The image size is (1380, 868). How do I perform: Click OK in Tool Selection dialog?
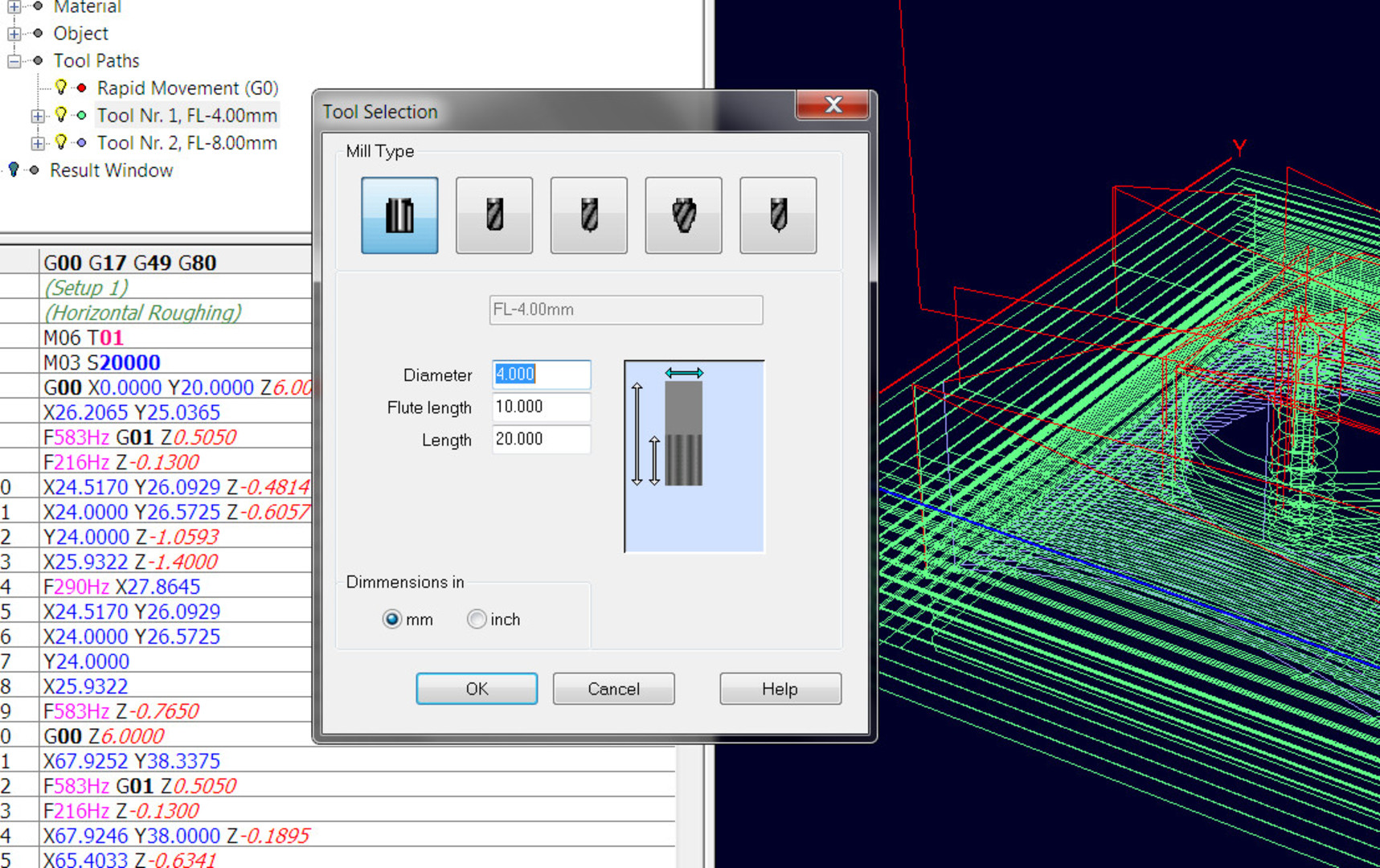(x=477, y=689)
